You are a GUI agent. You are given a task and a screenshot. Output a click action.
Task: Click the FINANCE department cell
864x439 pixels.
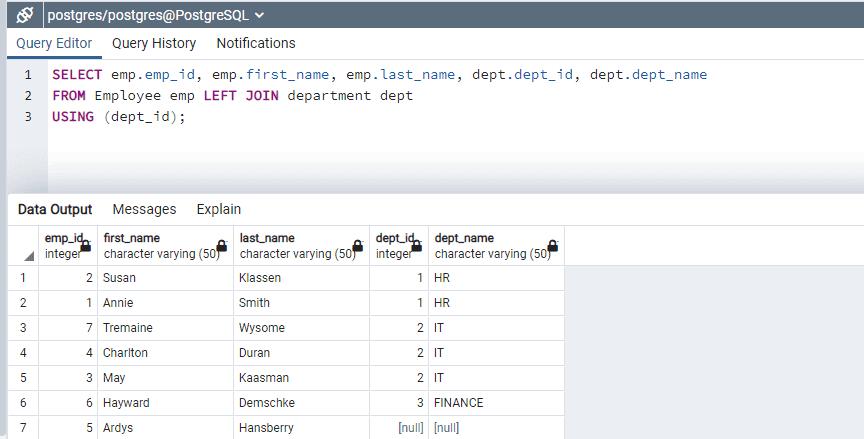click(x=496, y=402)
